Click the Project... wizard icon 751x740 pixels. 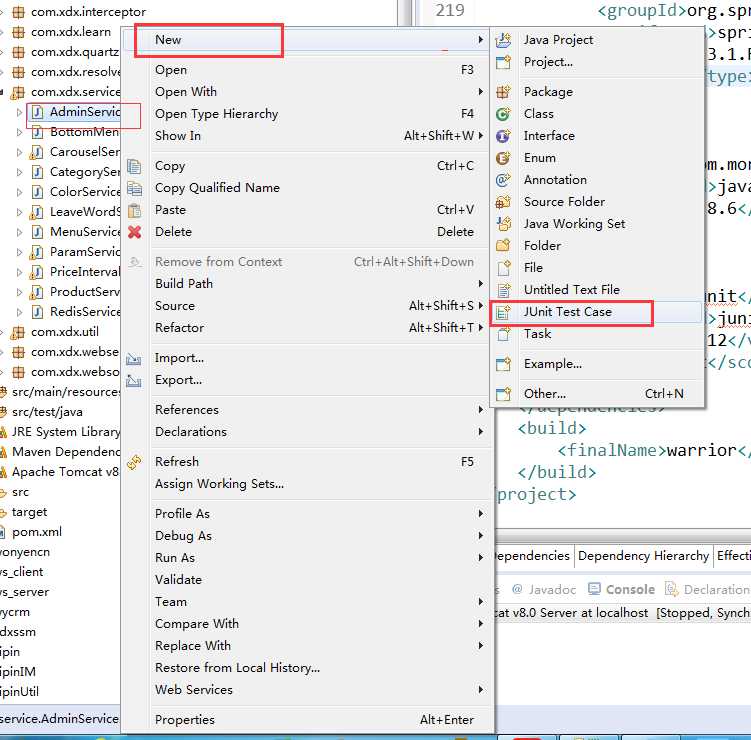pos(503,62)
